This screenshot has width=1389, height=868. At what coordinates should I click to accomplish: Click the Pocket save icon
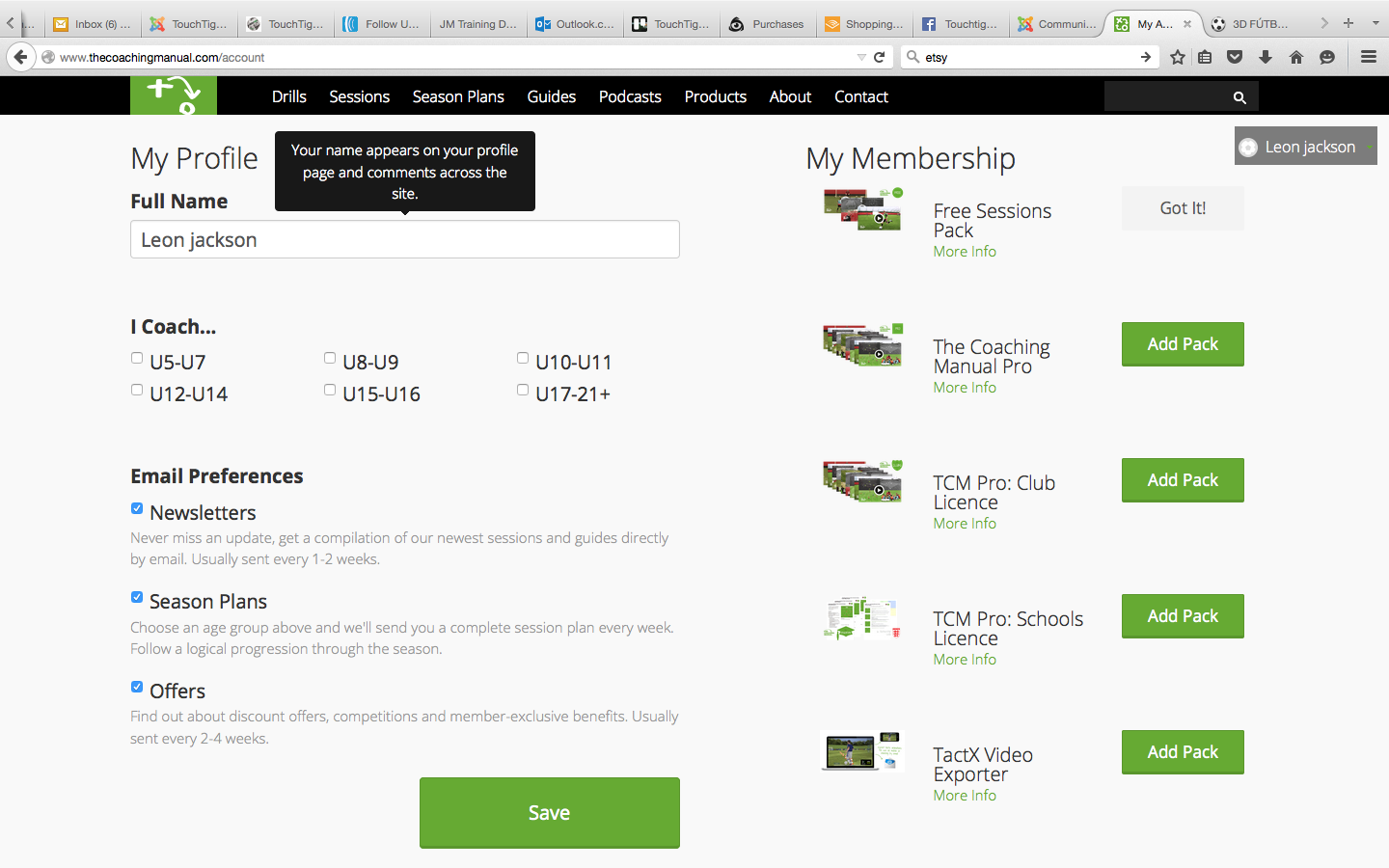coord(1235,57)
